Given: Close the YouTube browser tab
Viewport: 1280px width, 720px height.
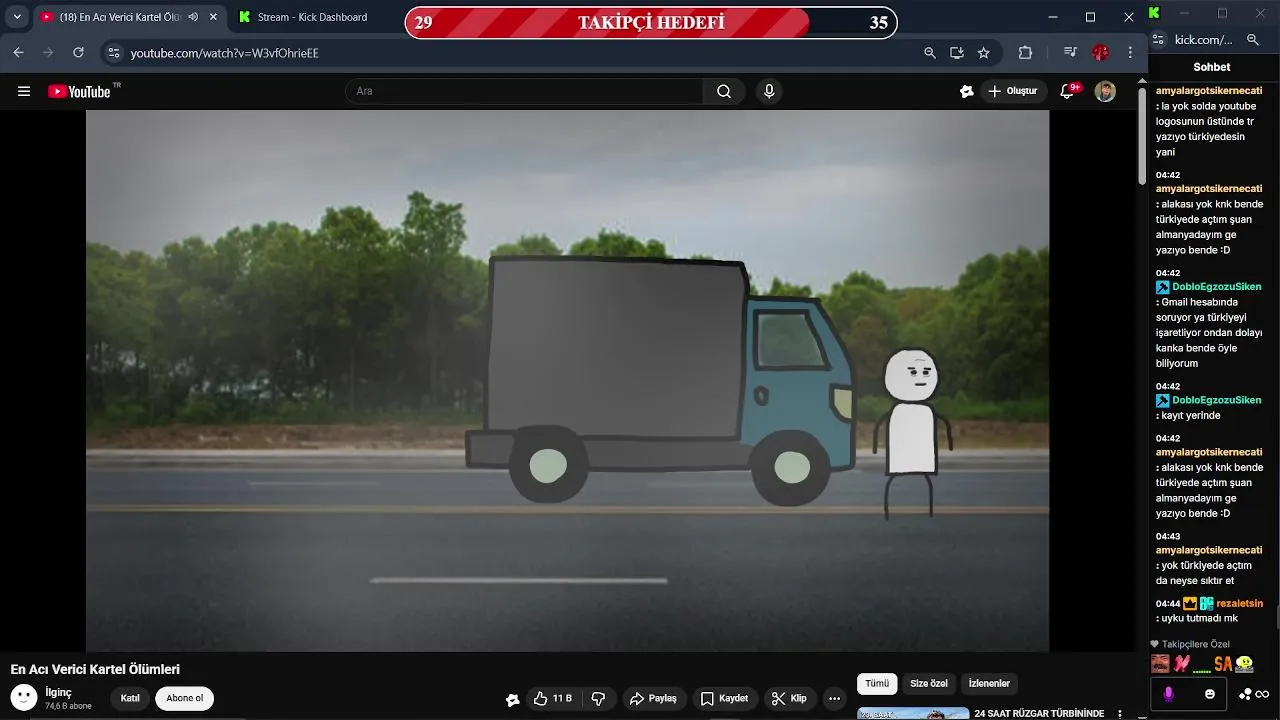Looking at the screenshot, I should pos(213,17).
